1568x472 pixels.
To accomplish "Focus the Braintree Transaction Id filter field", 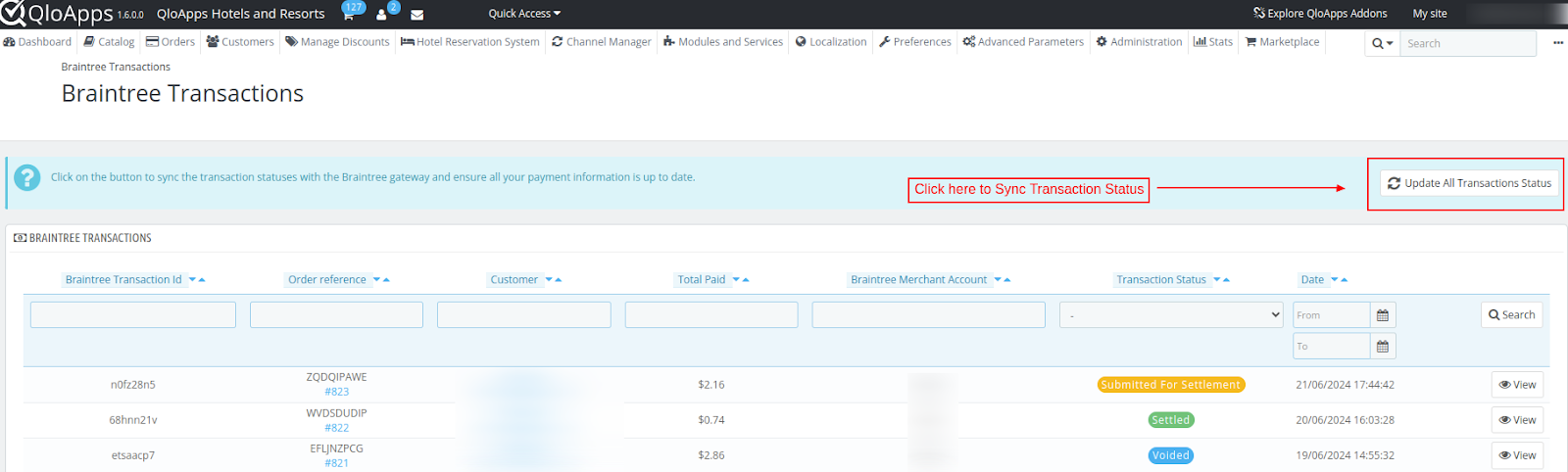I will tap(133, 314).
